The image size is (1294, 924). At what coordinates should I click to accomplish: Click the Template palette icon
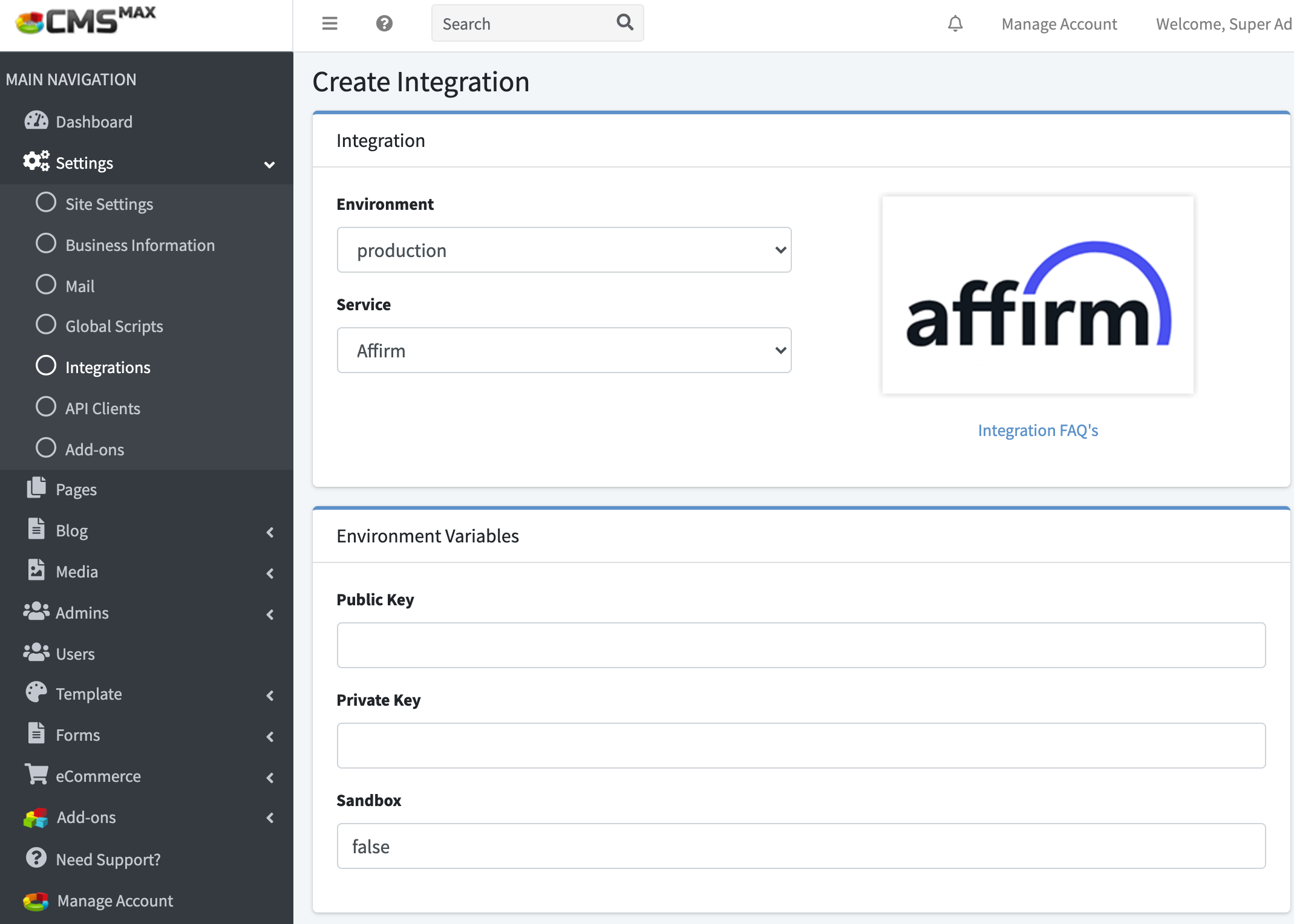[x=36, y=692]
